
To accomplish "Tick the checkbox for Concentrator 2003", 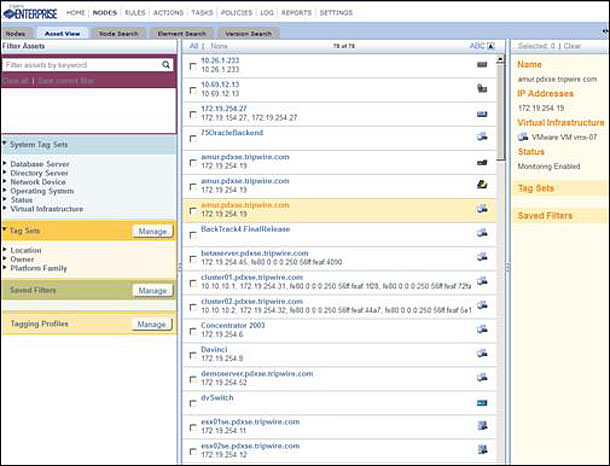I will point(193,331).
